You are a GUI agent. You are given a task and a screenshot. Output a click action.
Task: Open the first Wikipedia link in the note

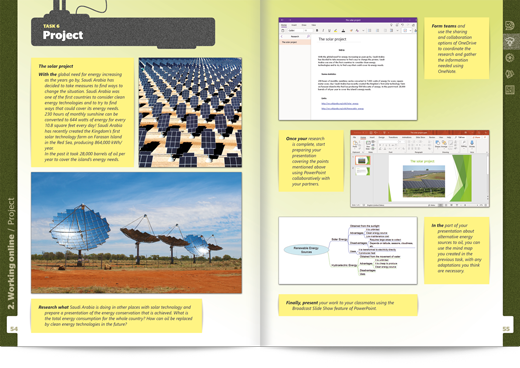pyautogui.click(x=340, y=104)
